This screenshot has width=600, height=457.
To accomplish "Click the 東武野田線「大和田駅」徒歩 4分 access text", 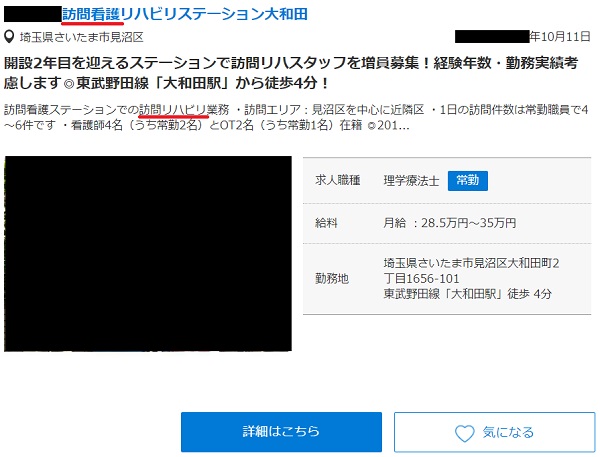I will tap(468, 294).
